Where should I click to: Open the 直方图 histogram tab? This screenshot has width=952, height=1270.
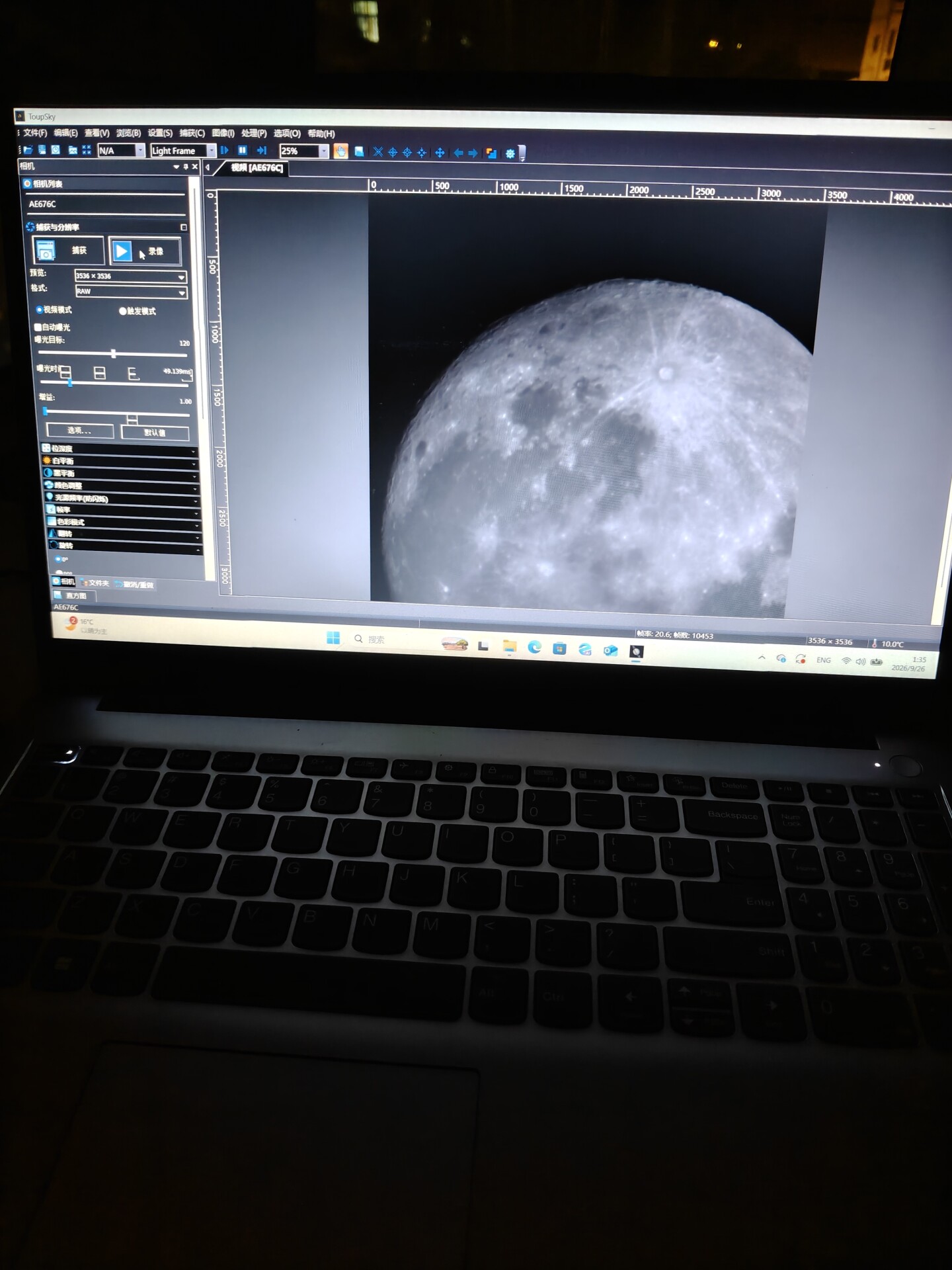[73, 596]
